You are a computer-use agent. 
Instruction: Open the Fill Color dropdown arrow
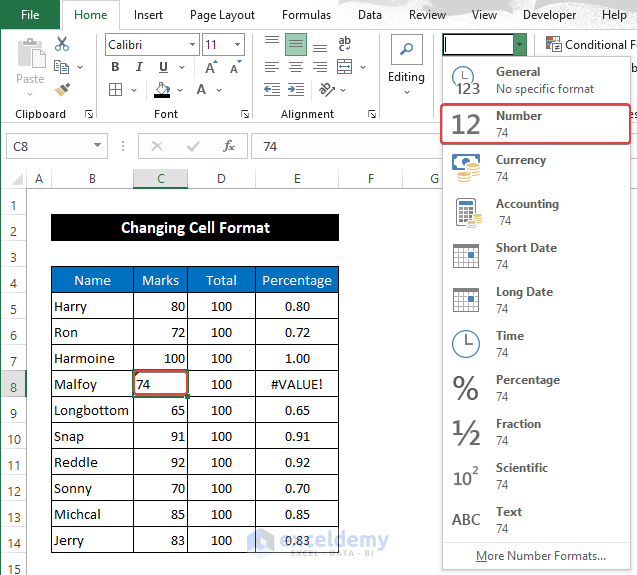(x=180, y=90)
